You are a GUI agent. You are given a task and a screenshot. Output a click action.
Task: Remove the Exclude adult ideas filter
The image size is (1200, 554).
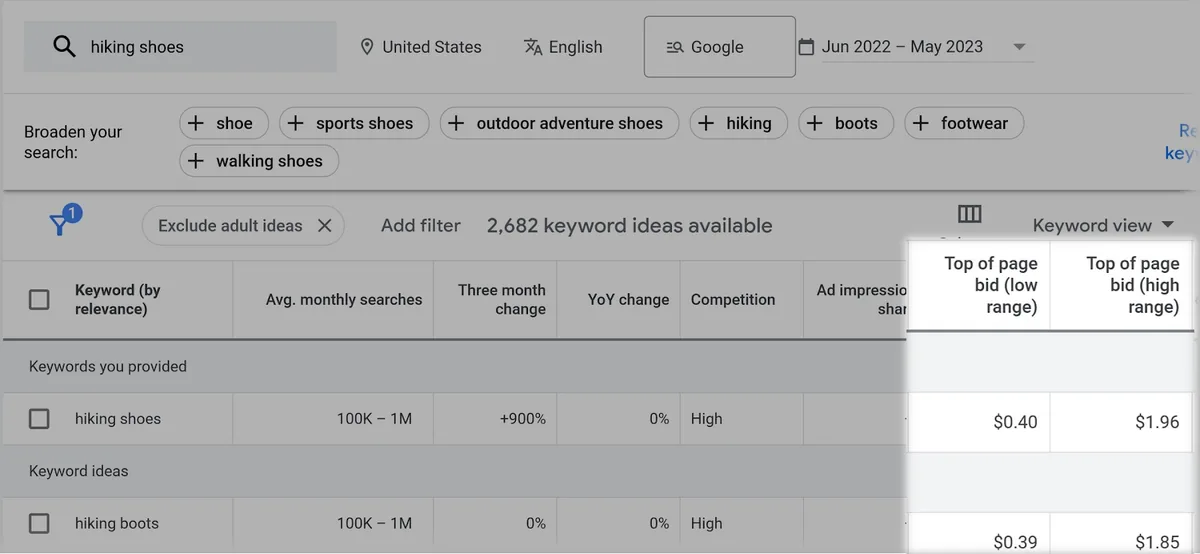pyautogui.click(x=324, y=226)
